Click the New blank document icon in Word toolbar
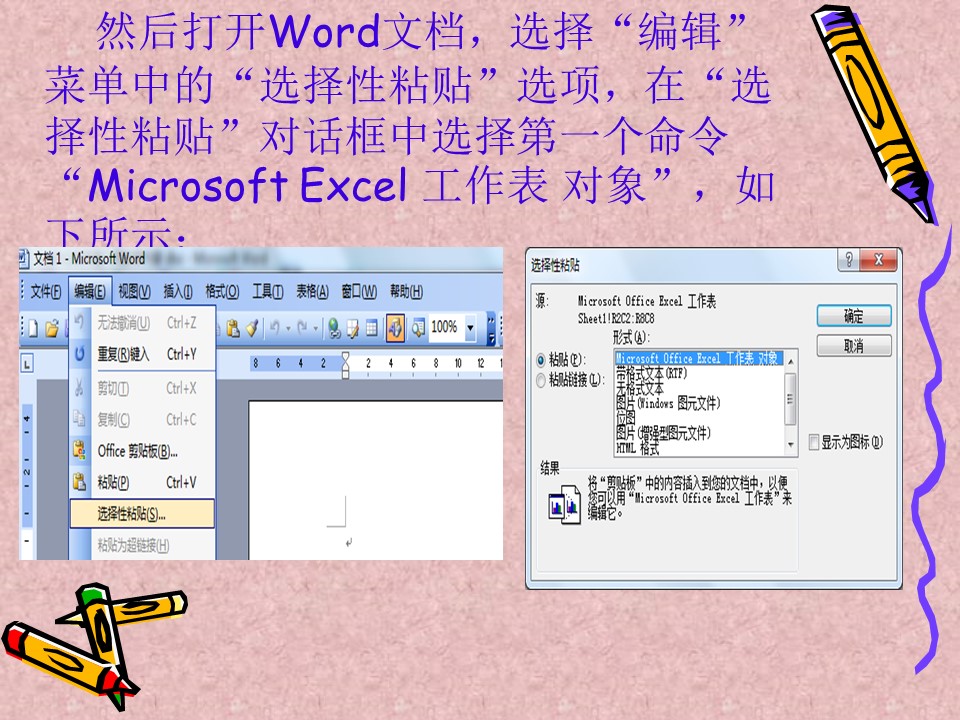 coord(33,329)
